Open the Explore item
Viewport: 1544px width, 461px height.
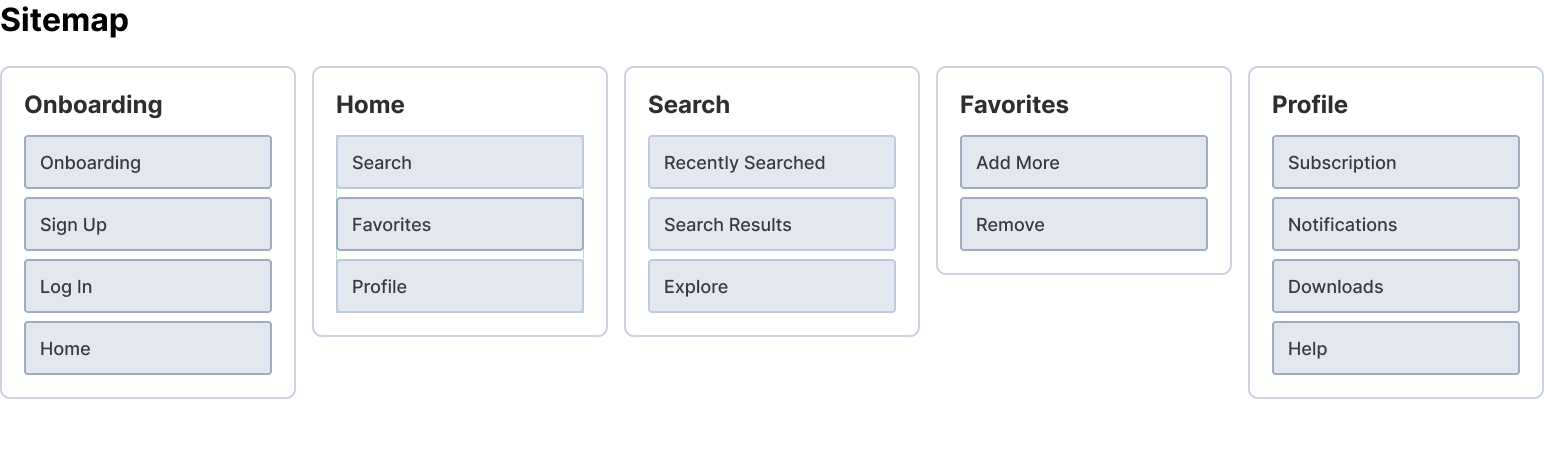771,286
